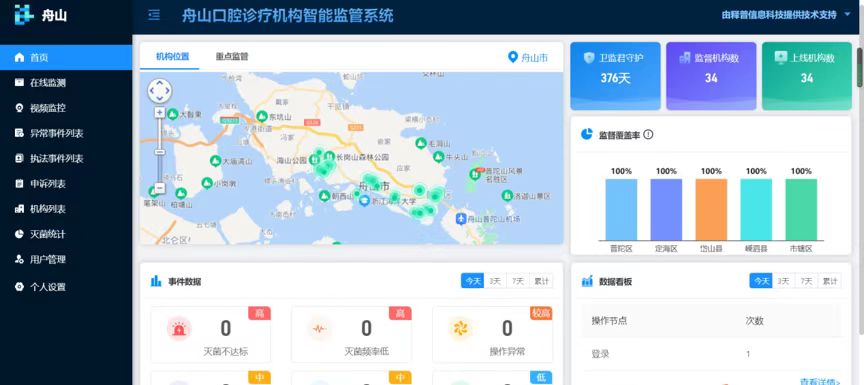Viewport: 864px width, 385px height.
Task: Click the map pan direction control
Action: click(x=159, y=91)
